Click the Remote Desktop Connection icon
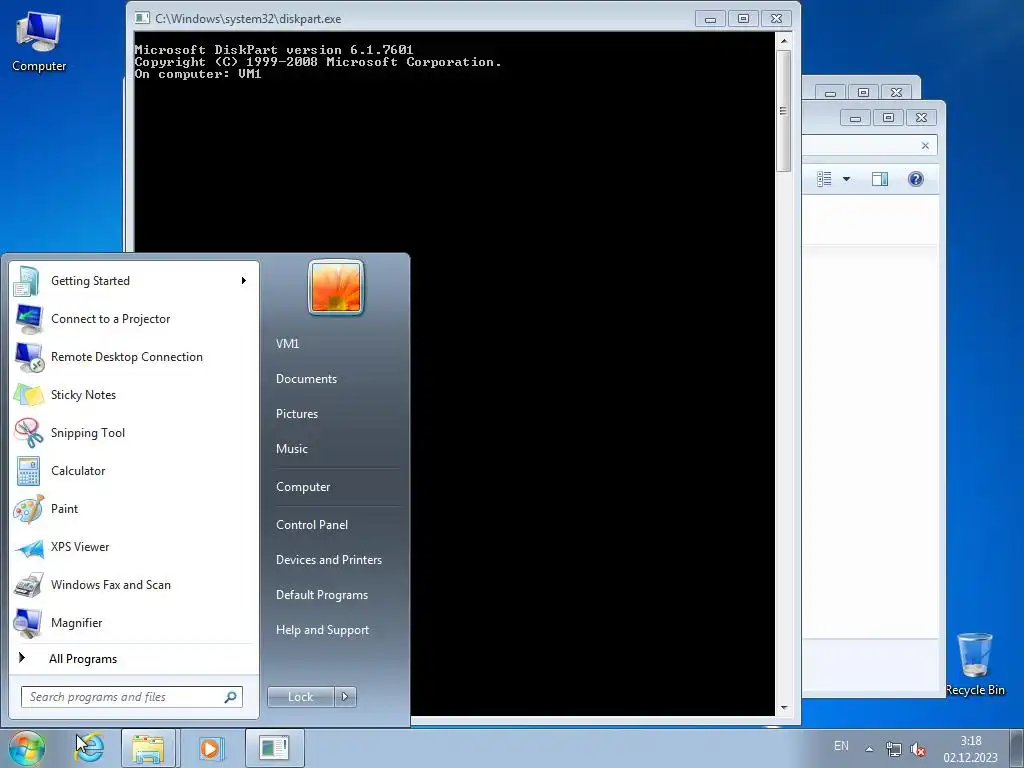This screenshot has height=768, width=1024. point(28,357)
